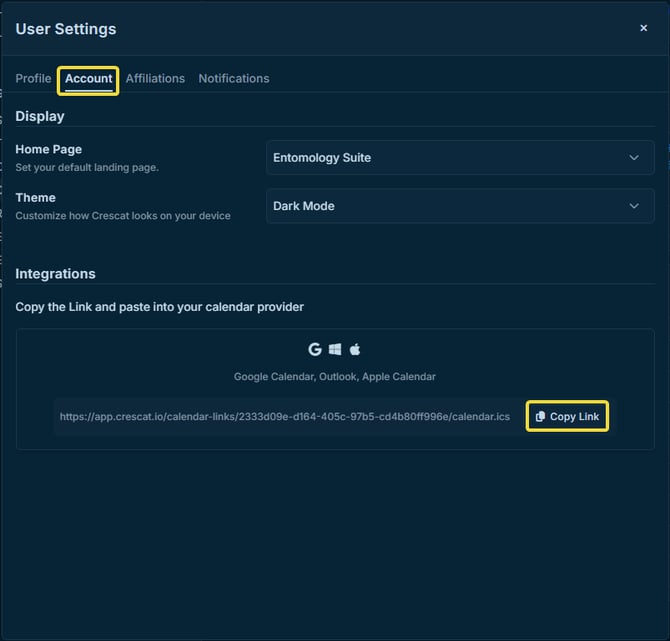Open the Affiliations tab

(x=155, y=78)
